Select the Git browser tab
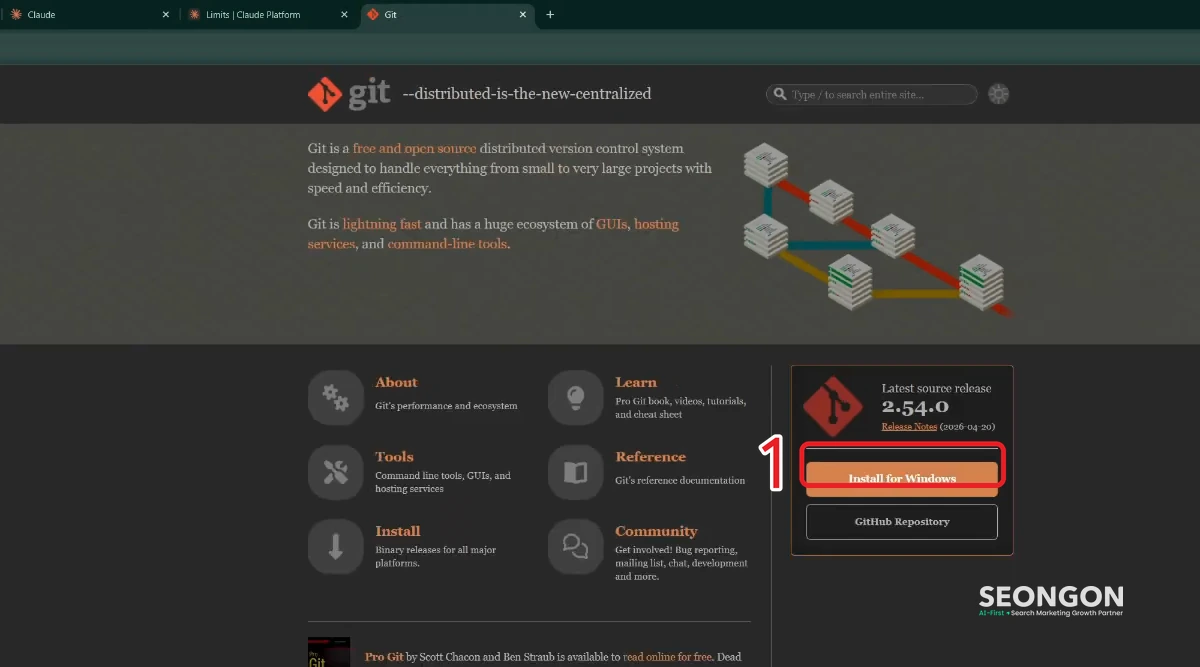The image size is (1200, 667). tap(447, 15)
